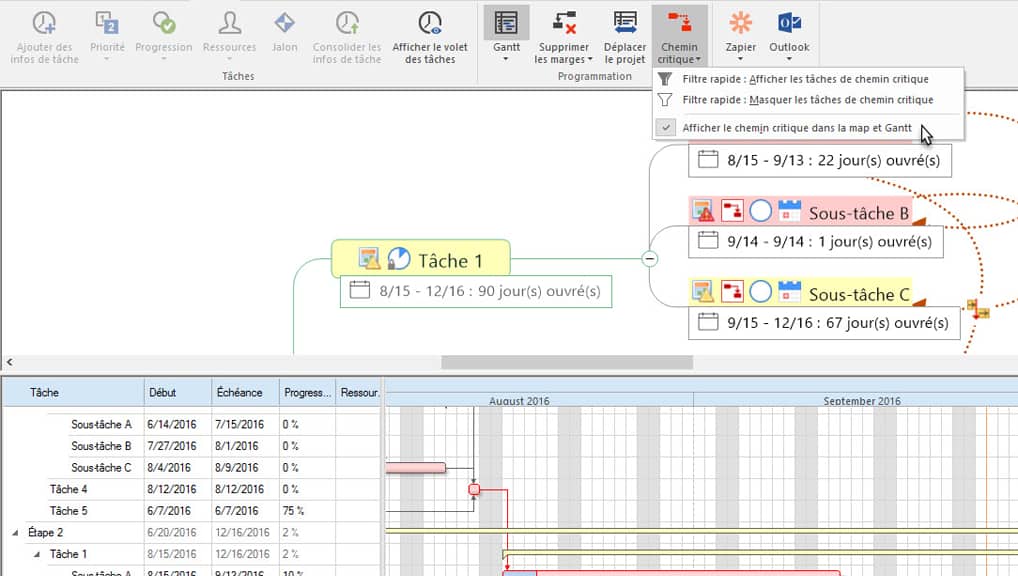Click the Début column header
Screen dimensions: 1018x576
(x=162, y=393)
